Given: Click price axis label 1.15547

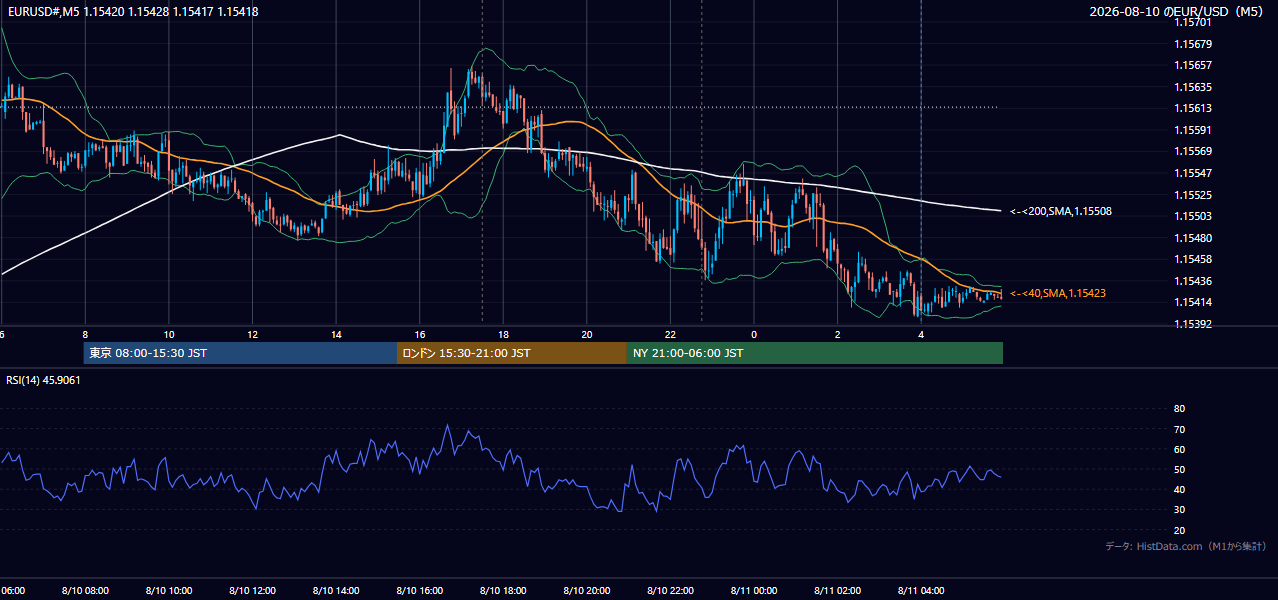Looking at the screenshot, I should tap(1192, 173).
